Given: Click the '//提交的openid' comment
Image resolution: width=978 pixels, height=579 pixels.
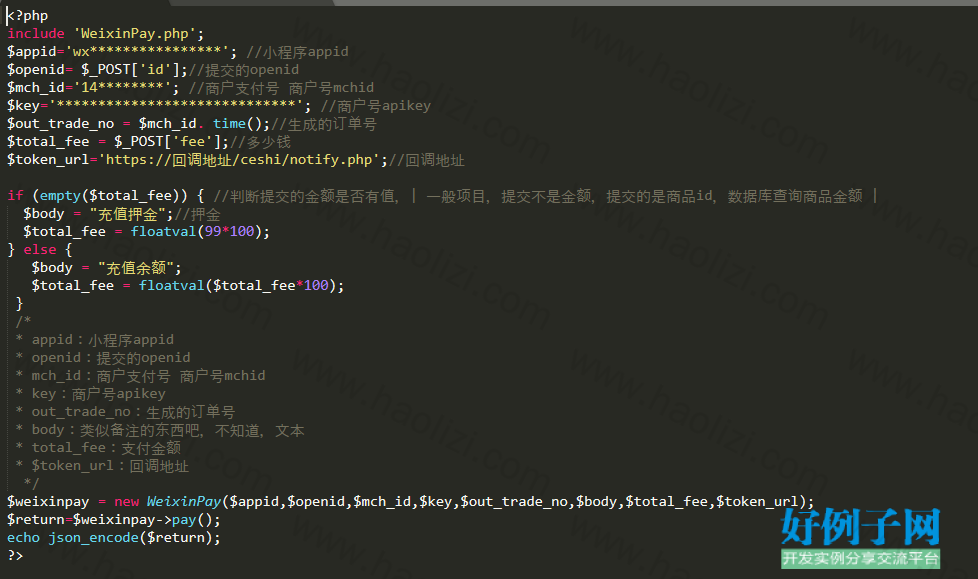Looking at the screenshot, I should point(244,70).
